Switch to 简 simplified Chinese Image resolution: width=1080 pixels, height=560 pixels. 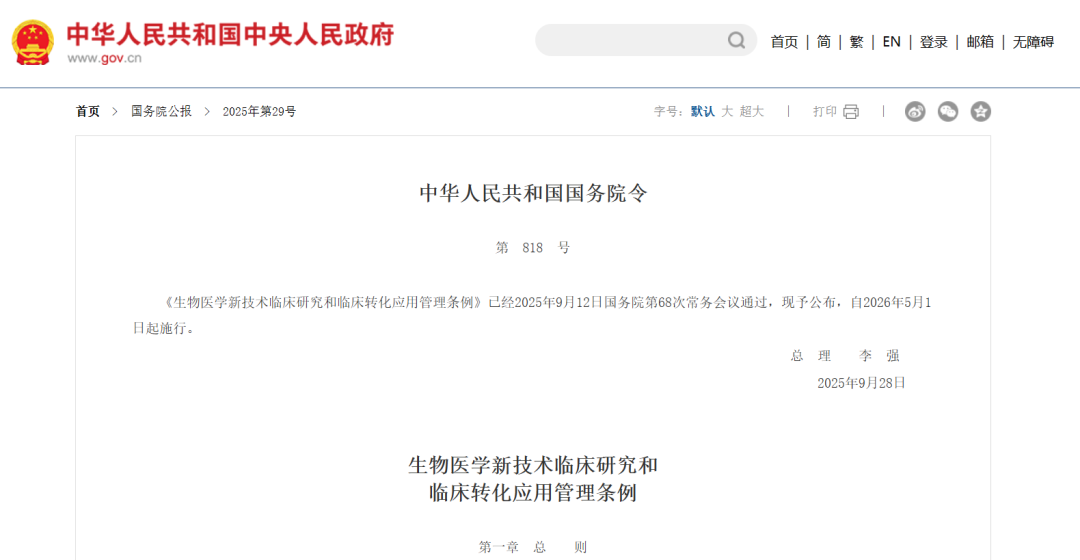click(x=824, y=42)
